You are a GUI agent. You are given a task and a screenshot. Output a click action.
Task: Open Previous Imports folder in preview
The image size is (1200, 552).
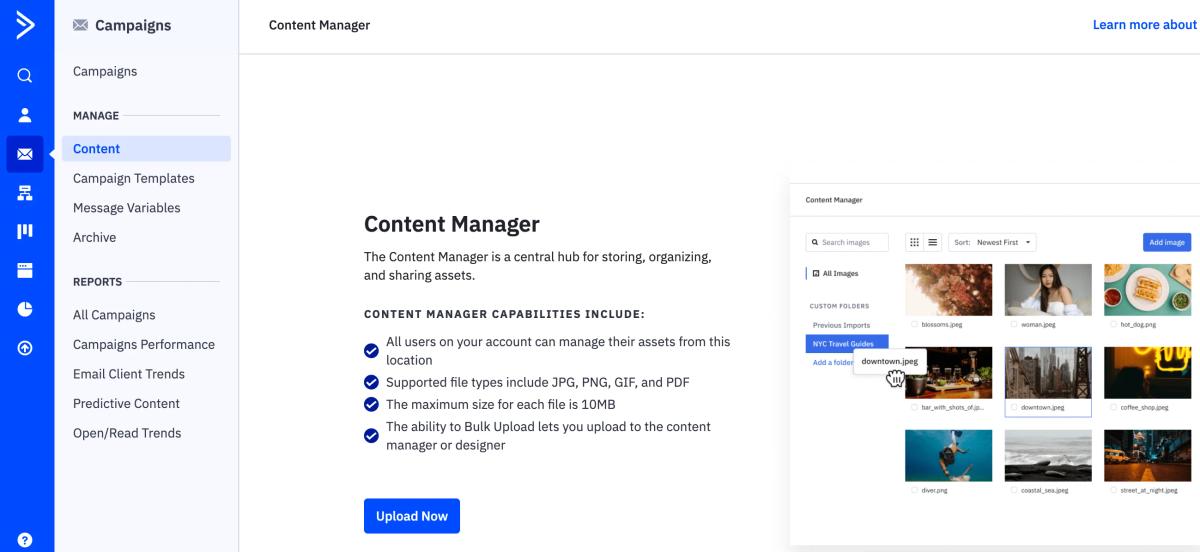point(841,325)
